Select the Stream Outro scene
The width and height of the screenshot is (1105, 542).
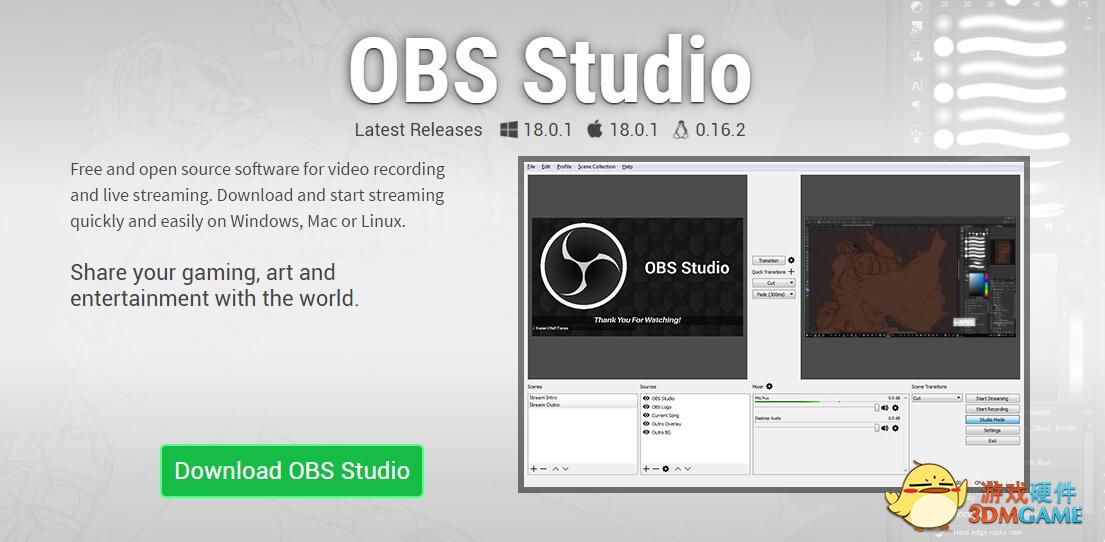click(x=582, y=405)
